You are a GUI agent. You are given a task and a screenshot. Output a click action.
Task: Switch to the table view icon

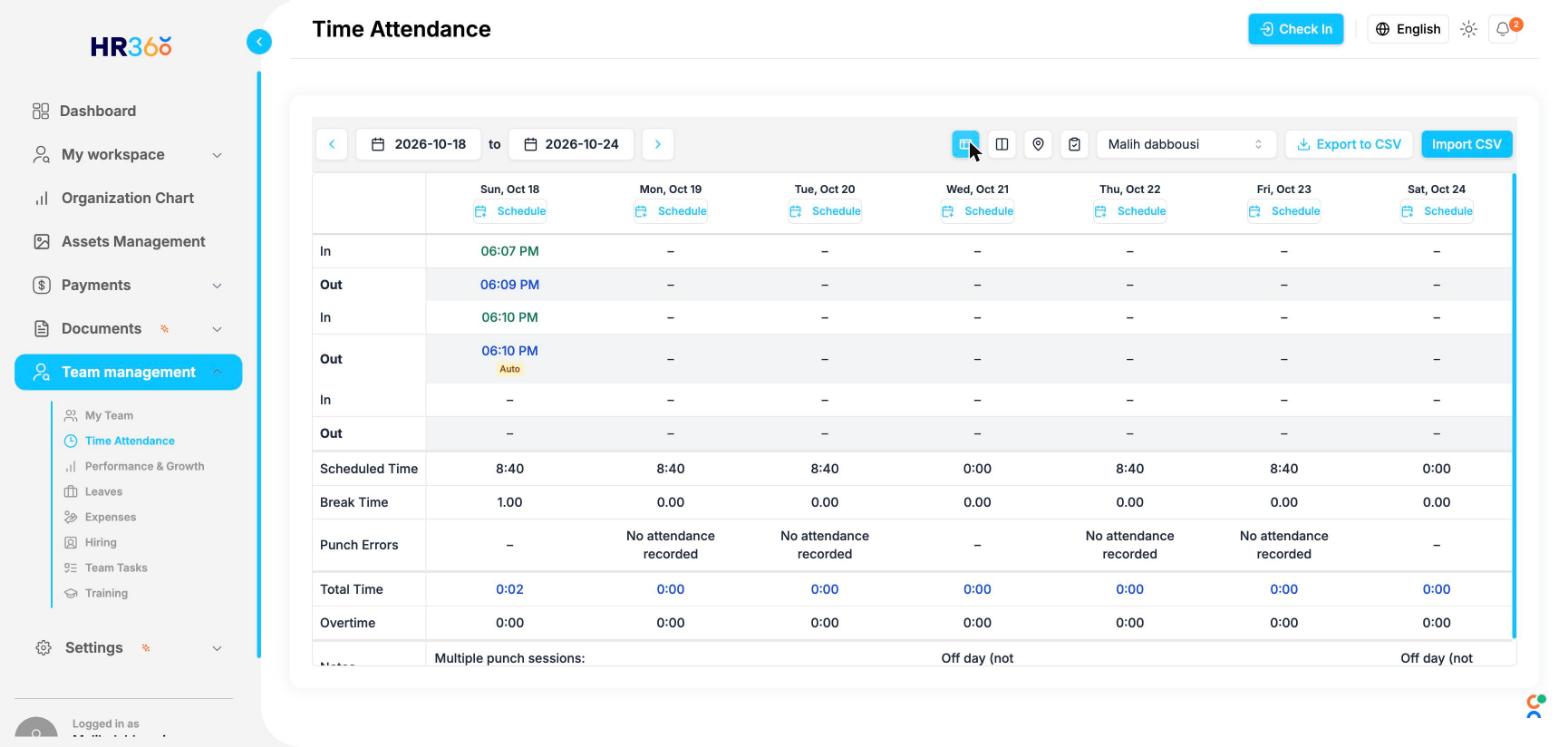click(965, 144)
